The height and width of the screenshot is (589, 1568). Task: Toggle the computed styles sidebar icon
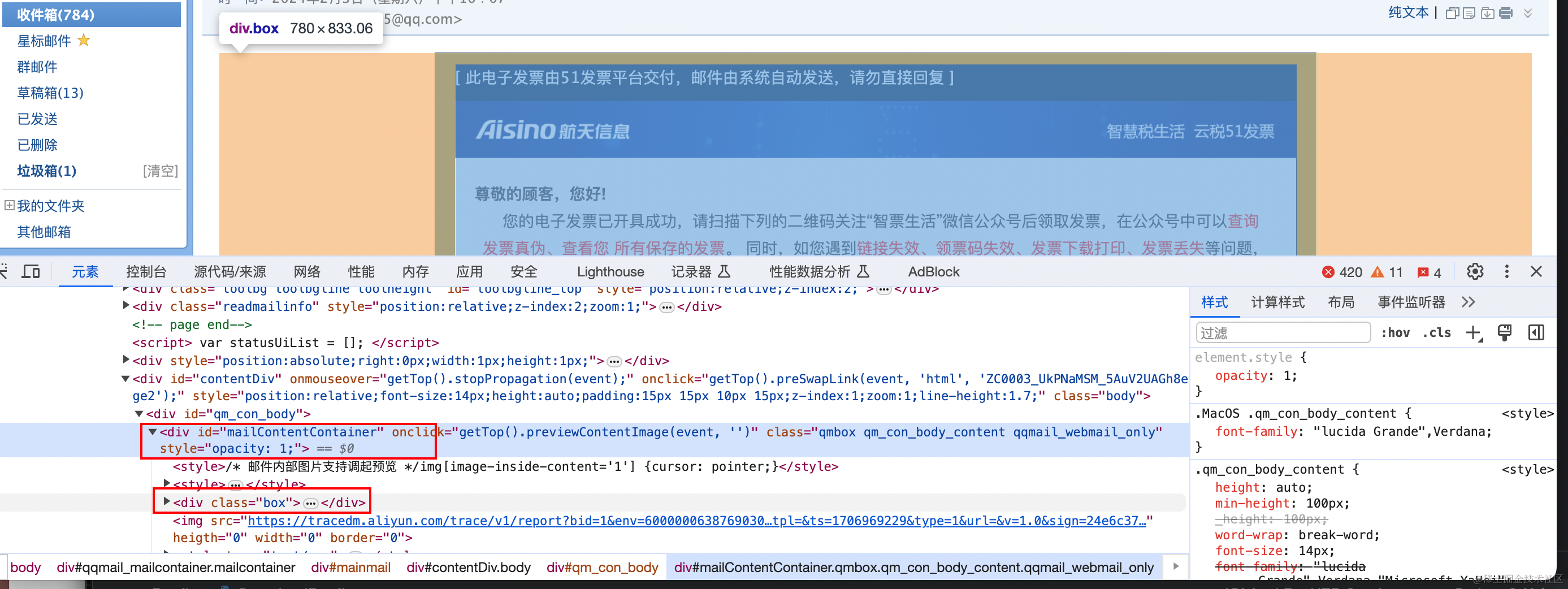click(1536, 333)
